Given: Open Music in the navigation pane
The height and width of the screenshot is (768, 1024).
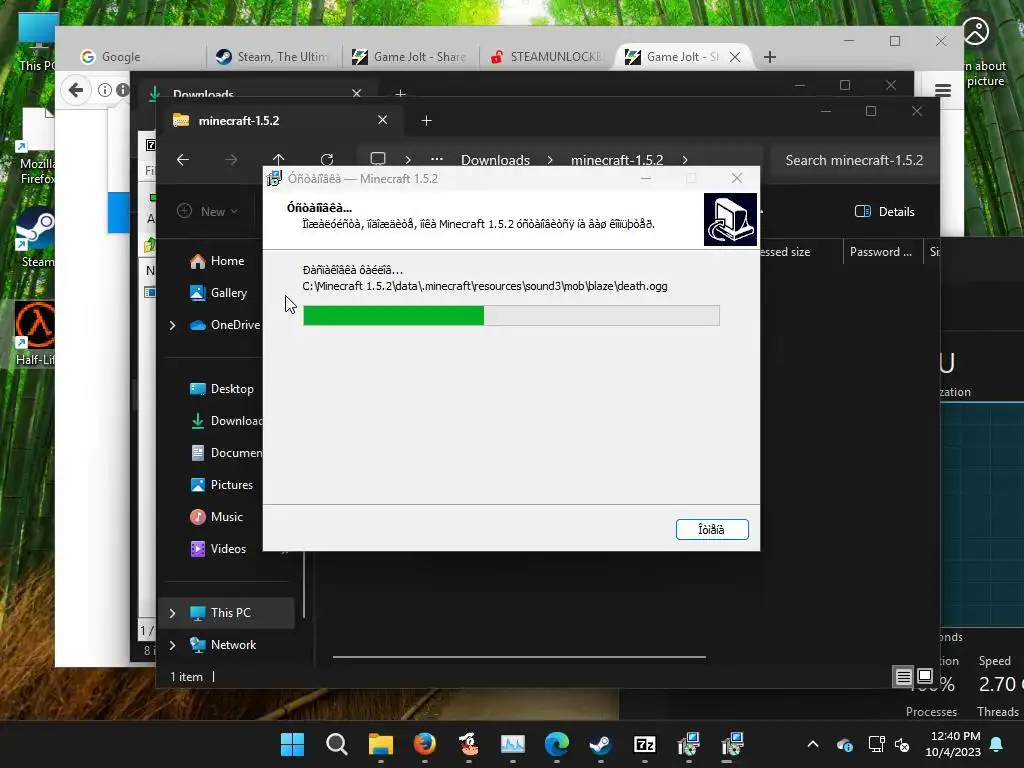Looking at the screenshot, I should pyautogui.click(x=217, y=517).
